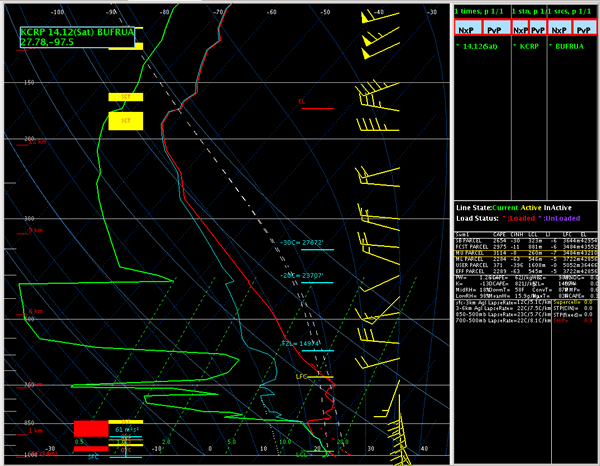Click the larger lower SCT cloud box
Image resolution: width=600 pixels, height=466 pixels.
click(126, 121)
